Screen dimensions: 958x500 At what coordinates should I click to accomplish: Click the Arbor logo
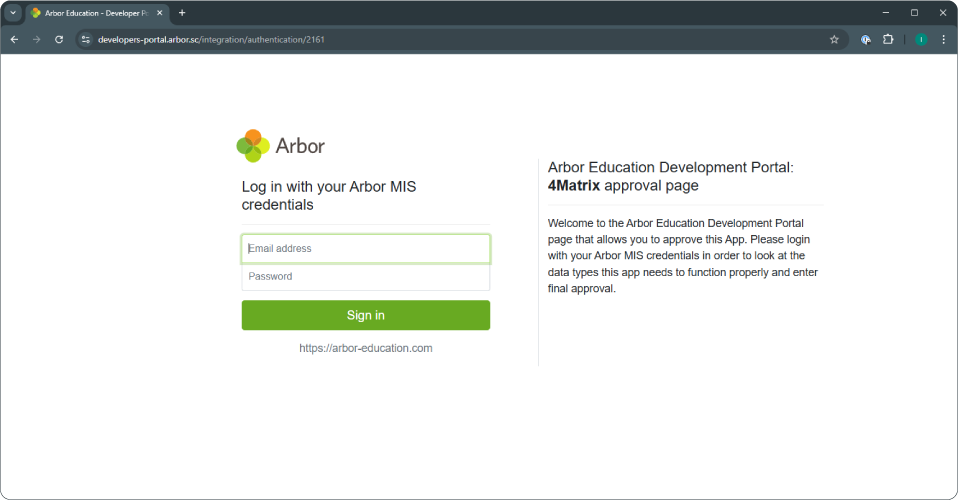click(281, 146)
